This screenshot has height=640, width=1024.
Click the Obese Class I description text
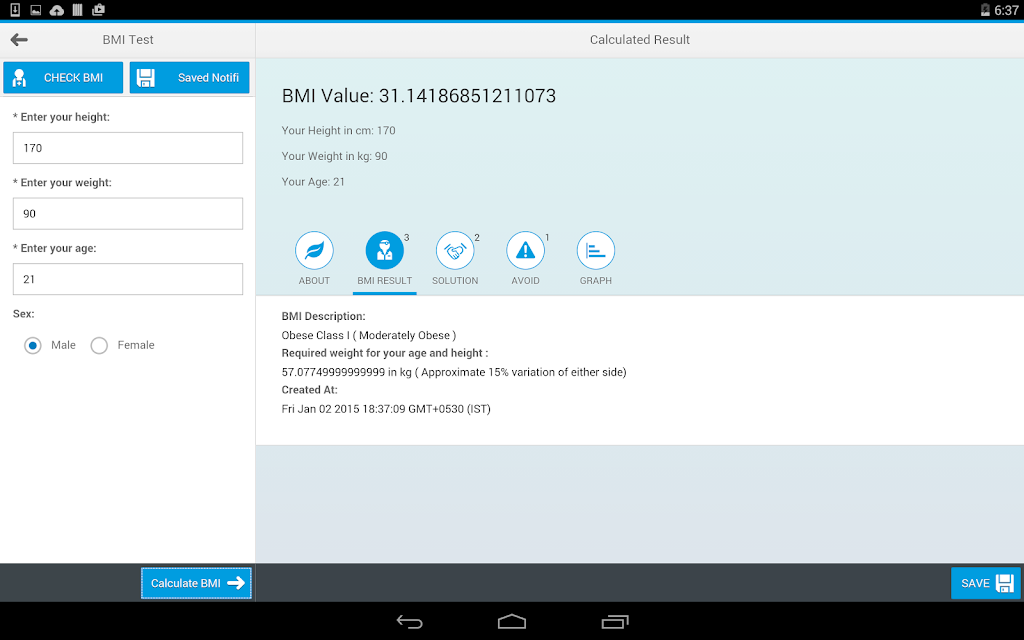pos(368,335)
